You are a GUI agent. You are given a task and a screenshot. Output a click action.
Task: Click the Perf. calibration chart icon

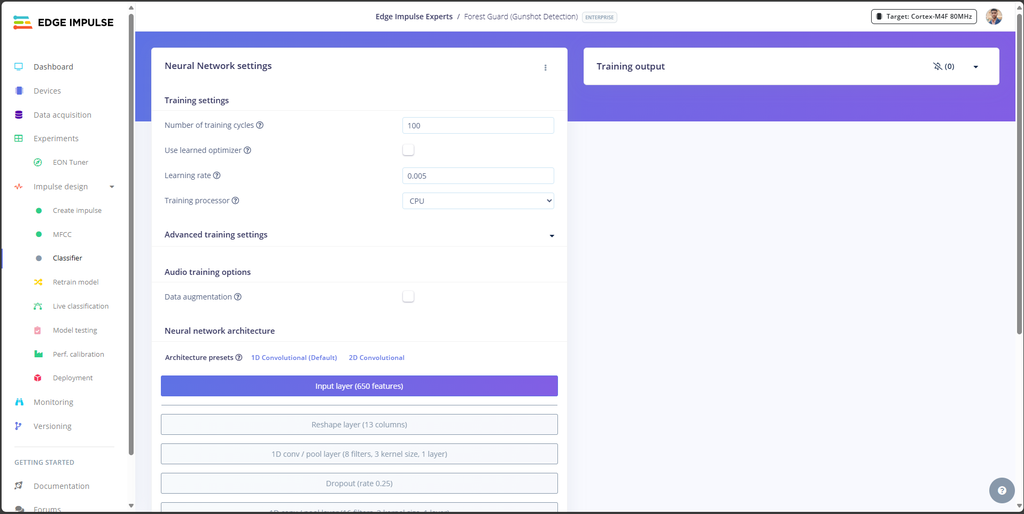(39, 354)
